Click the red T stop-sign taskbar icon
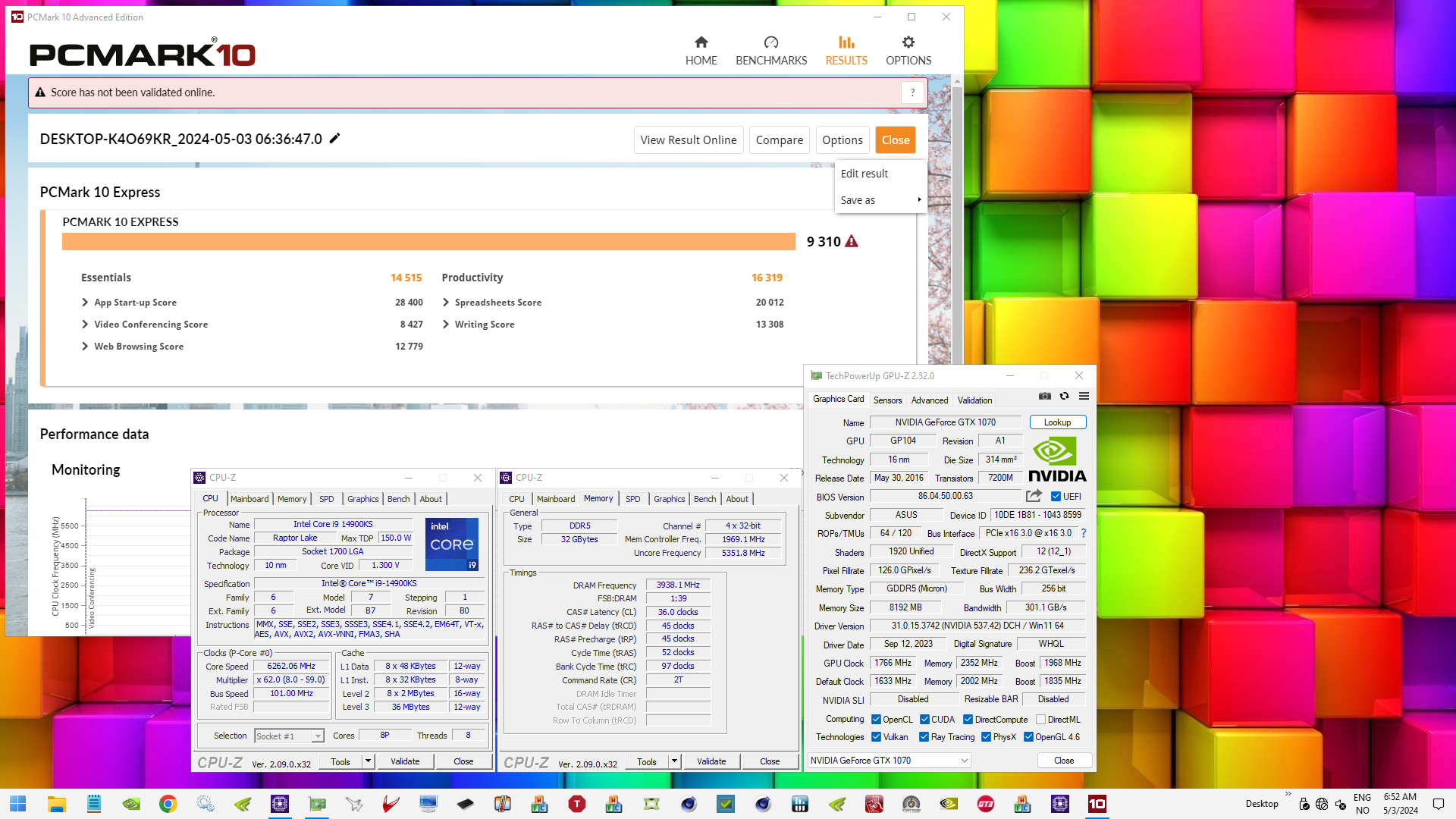This screenshot has height=819, width=1456. 577,804
